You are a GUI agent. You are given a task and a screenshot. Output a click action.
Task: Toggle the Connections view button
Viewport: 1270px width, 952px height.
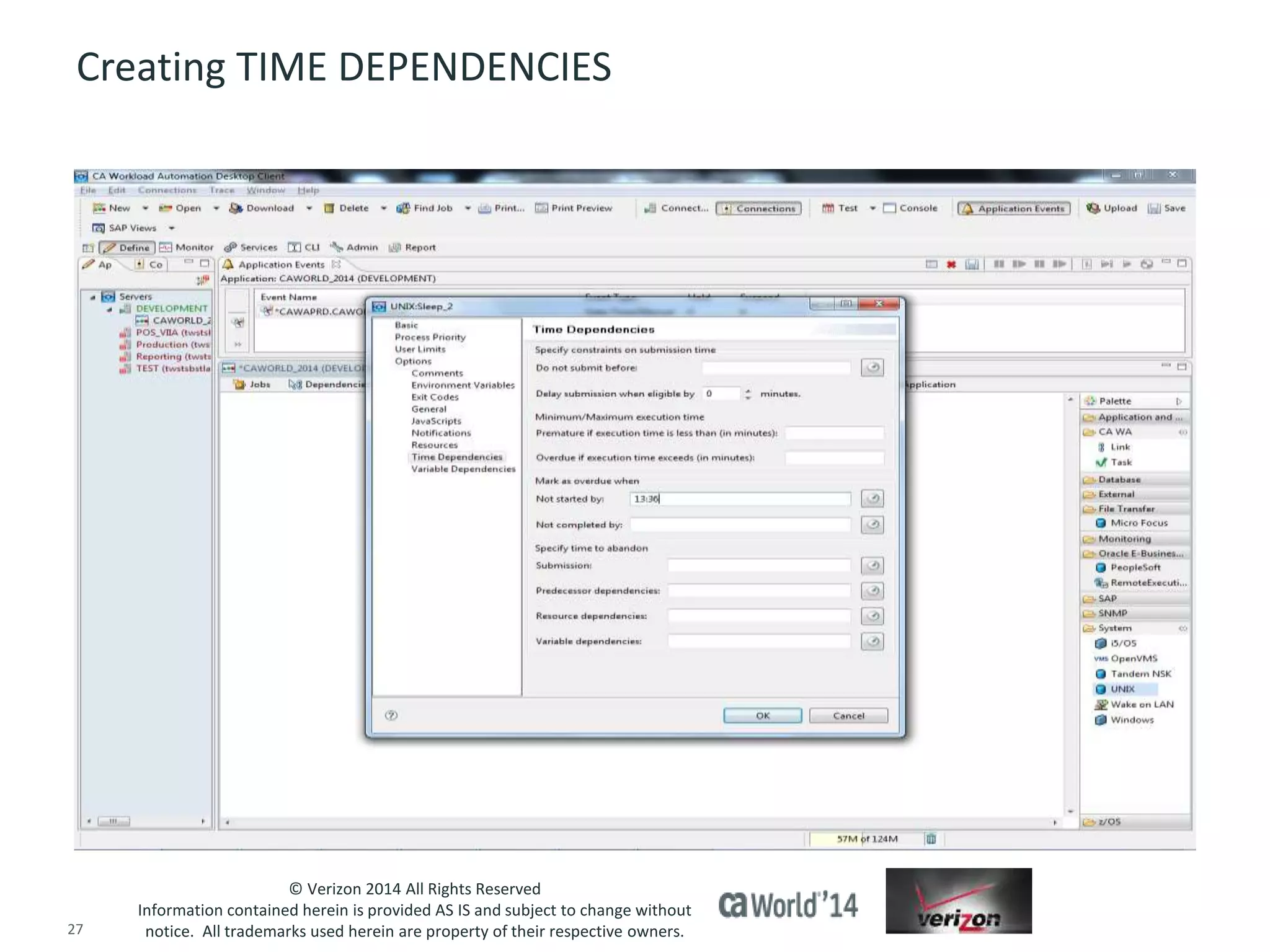pos(758,208)
